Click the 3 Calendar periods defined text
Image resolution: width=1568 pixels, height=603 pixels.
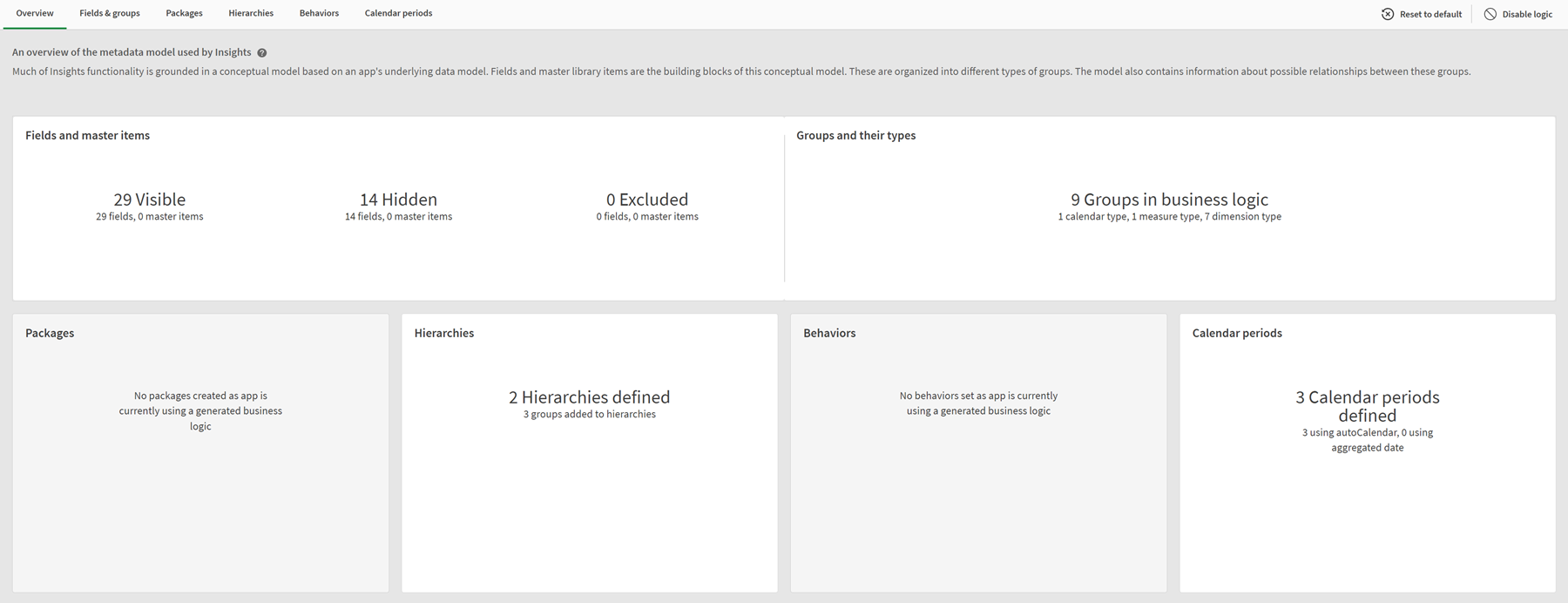(1368, 406)
